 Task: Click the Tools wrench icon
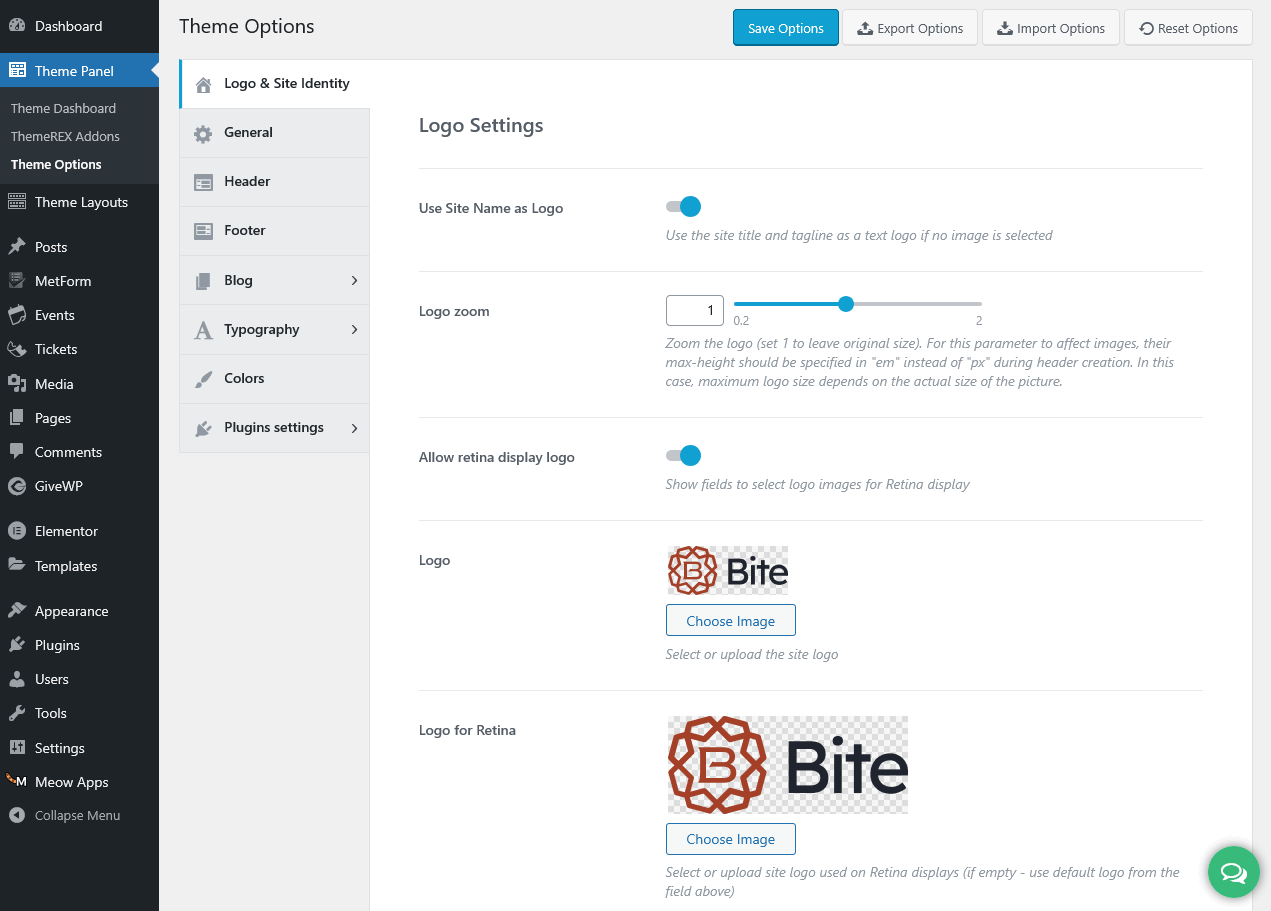(17, 713)
